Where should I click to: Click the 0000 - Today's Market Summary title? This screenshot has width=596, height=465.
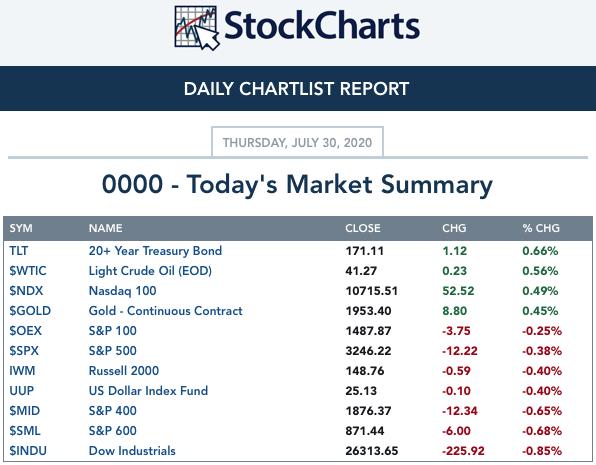tap(297, 185)
